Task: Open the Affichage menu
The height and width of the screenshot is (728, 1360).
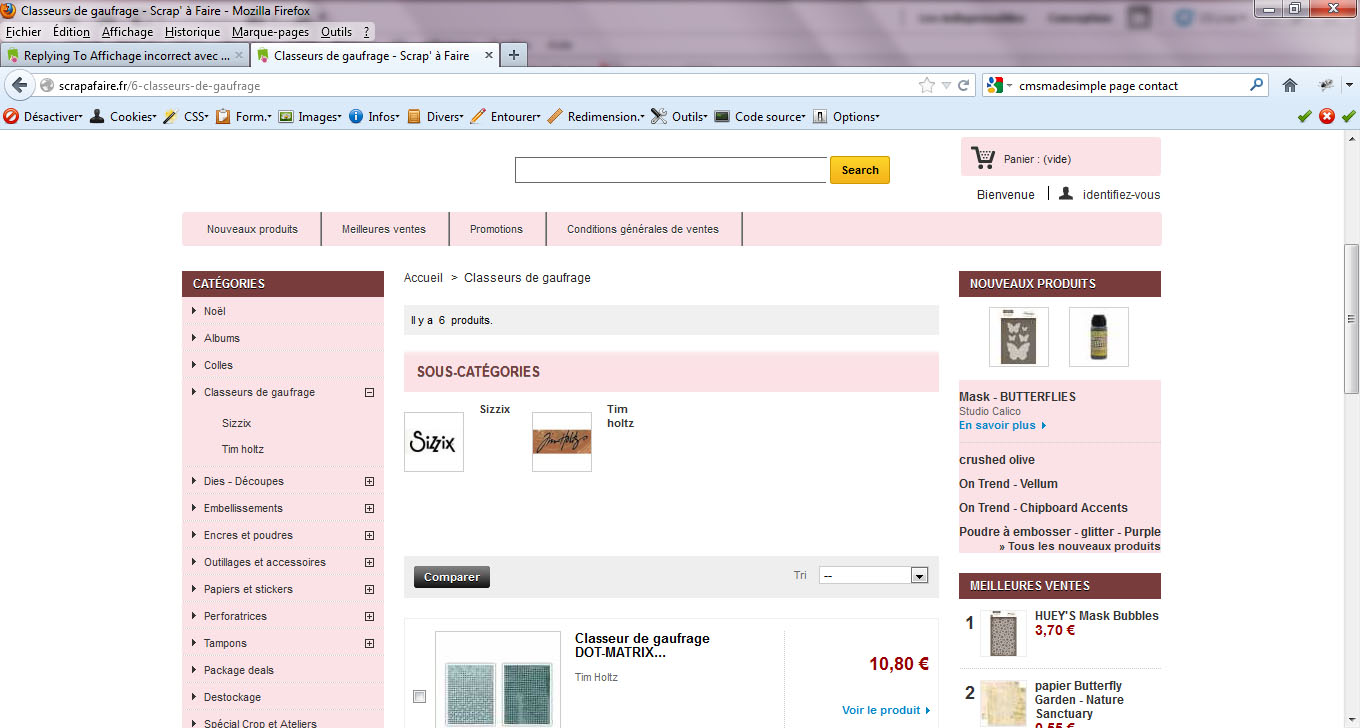Action: pyautogui.click(x=127, y=32)
